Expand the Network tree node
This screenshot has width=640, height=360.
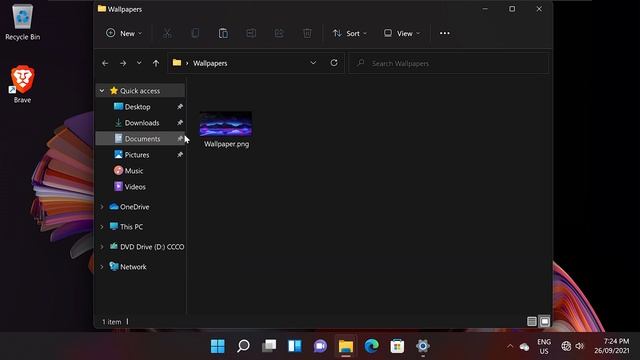pyautogui.click(x=102, y=267)
